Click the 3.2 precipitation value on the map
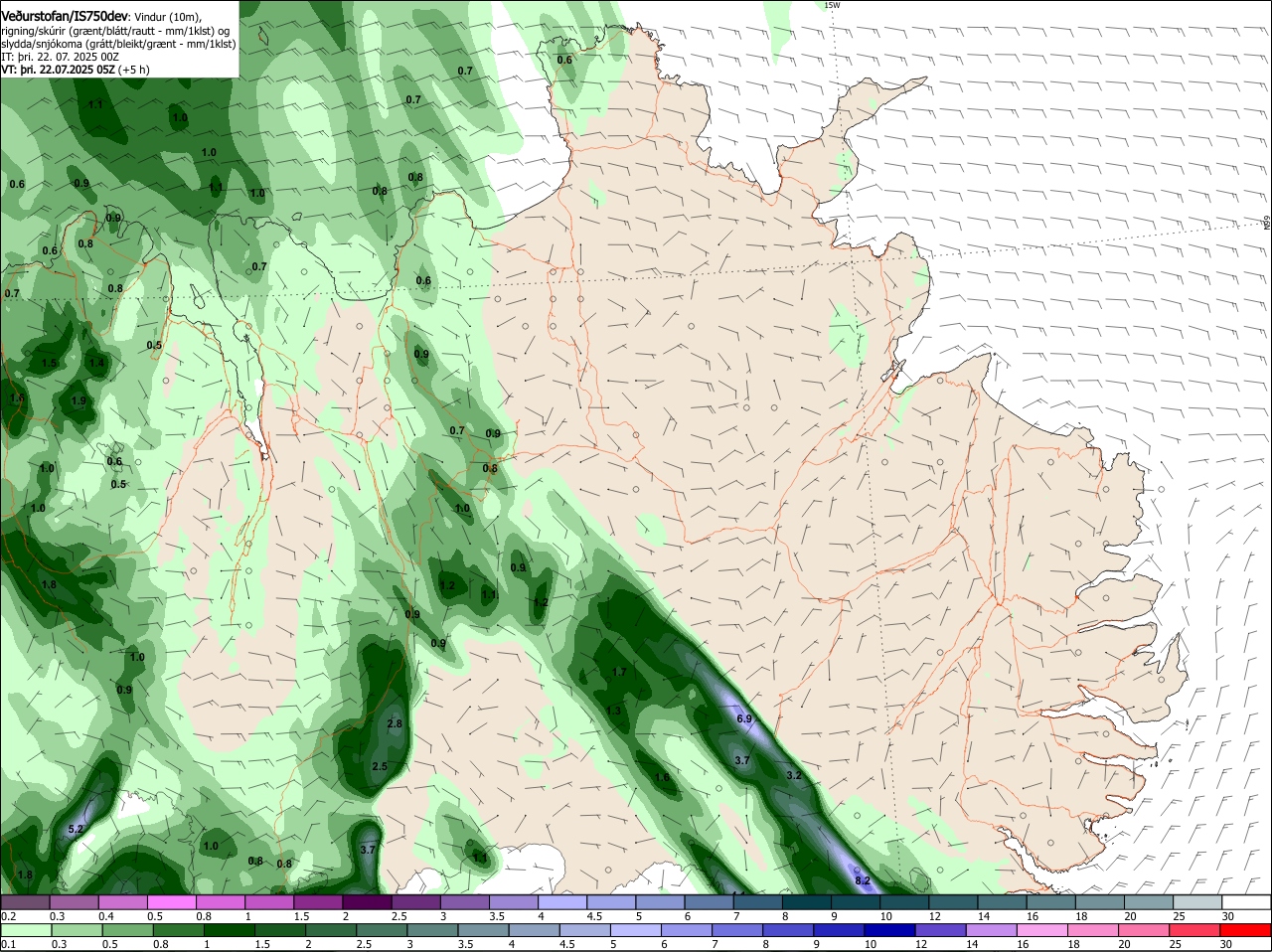 pos(793,775)
